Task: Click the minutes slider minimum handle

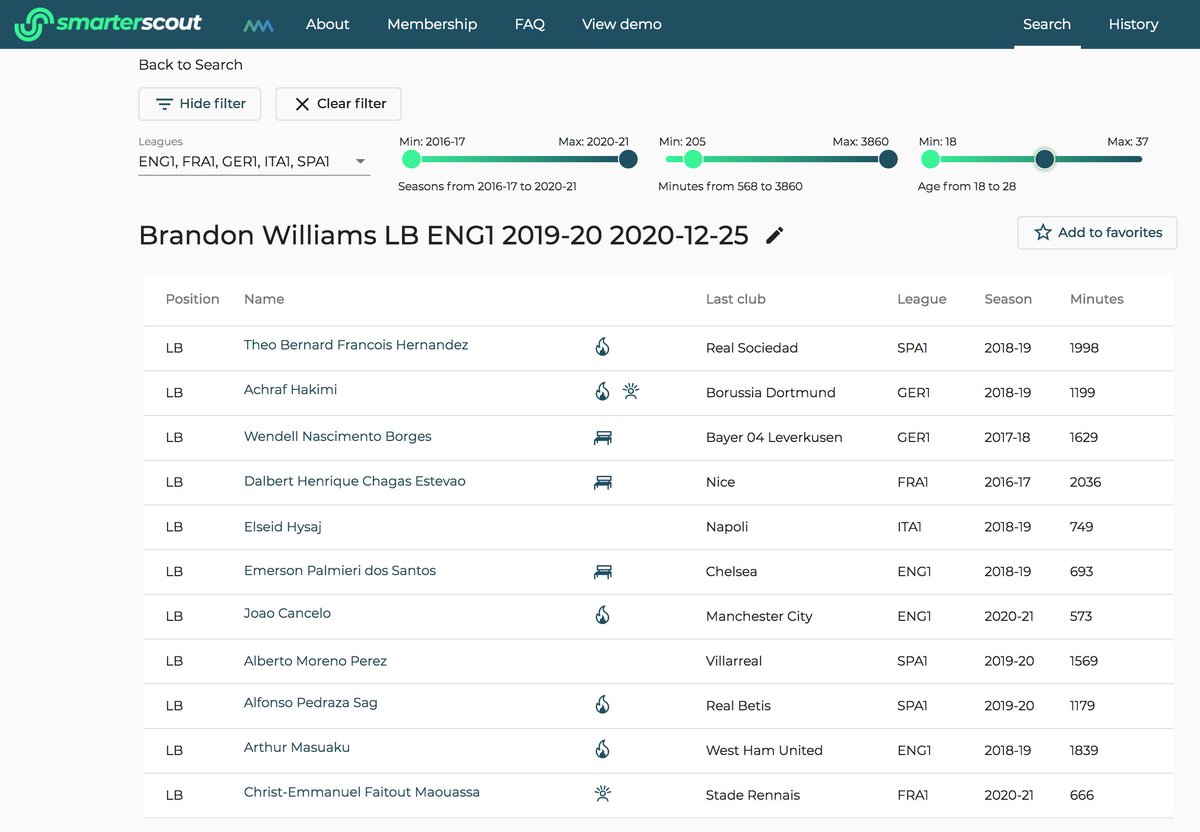Action: pyautogui.click(x=692, y=159)
